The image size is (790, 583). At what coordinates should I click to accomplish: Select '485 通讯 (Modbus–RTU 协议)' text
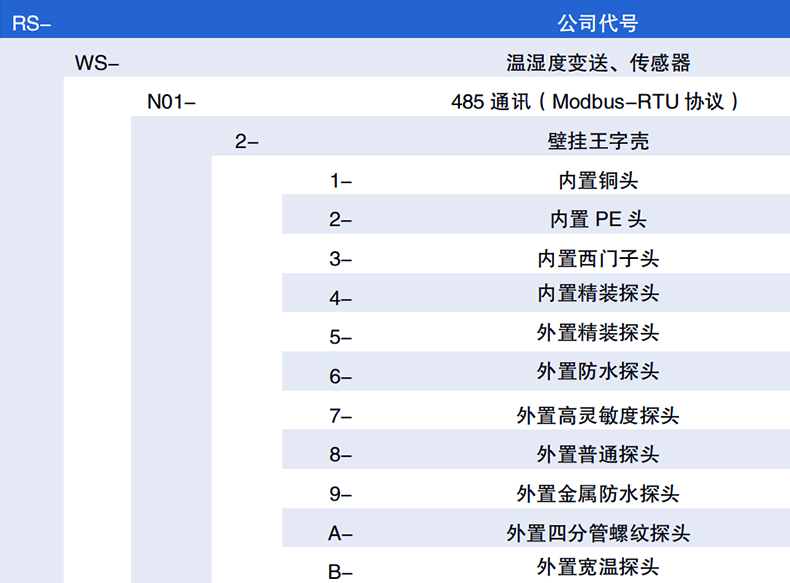pyautogui.click(x=595, y=102)
